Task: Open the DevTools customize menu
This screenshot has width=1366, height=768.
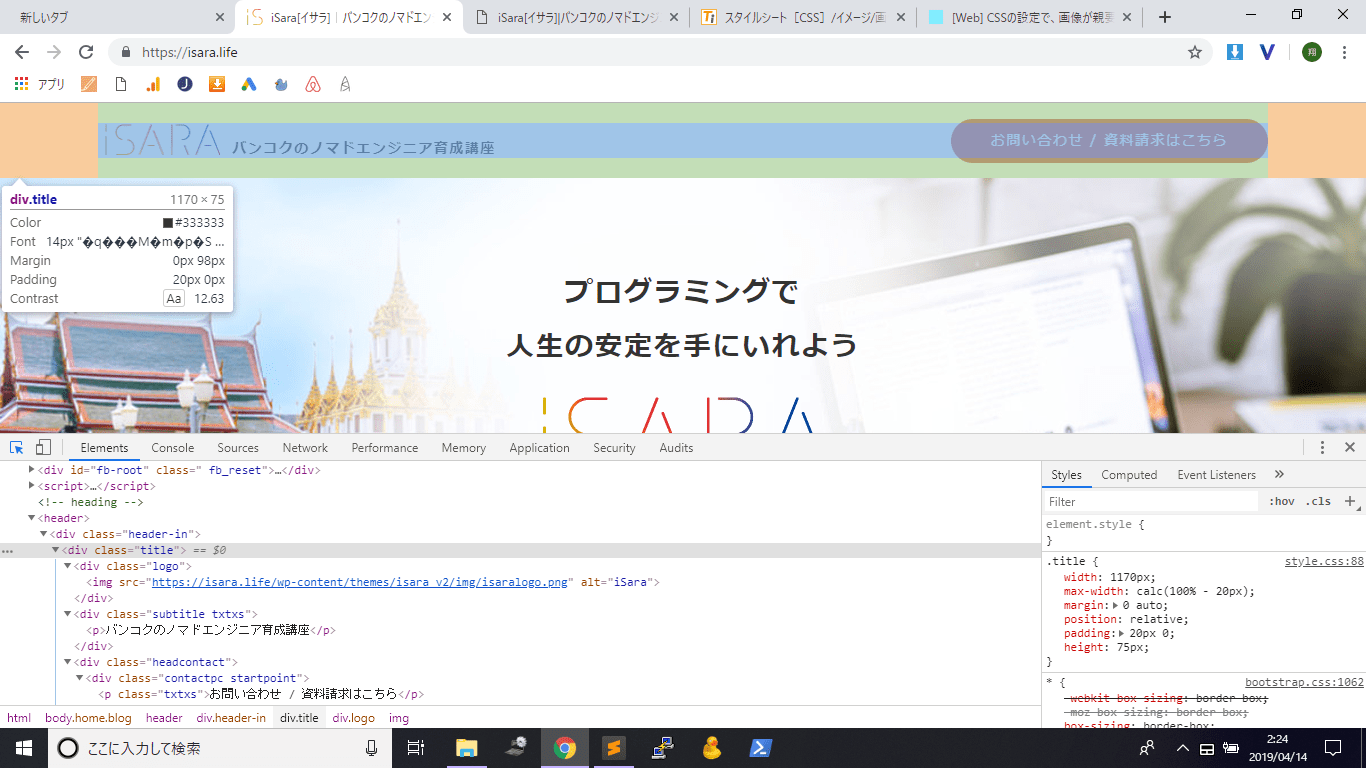Action: 1322,448
